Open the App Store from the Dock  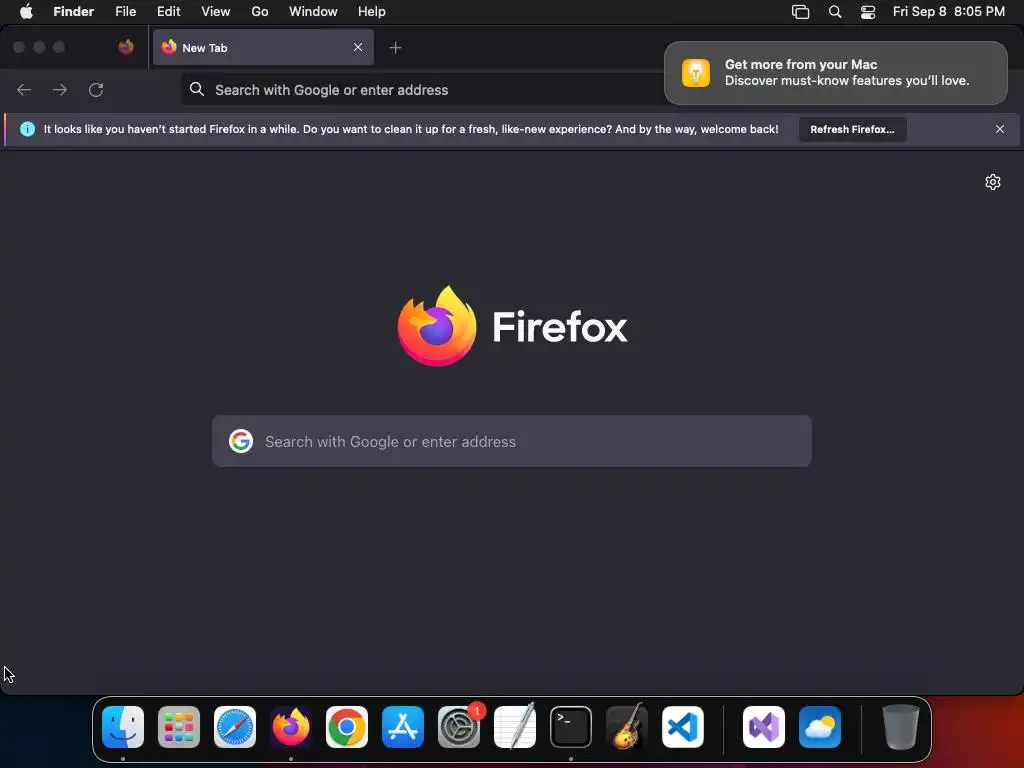[x=403, y=727]
